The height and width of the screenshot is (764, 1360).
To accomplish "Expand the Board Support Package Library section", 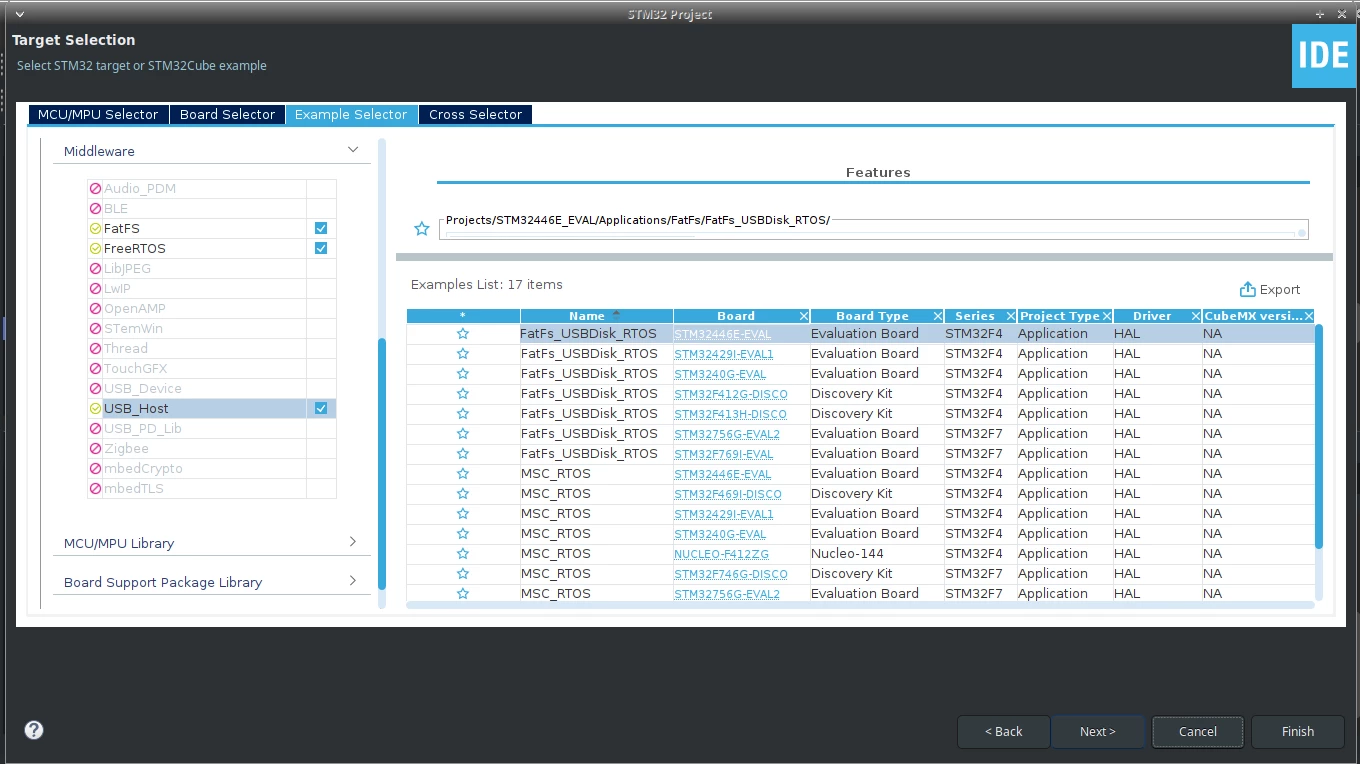I will coord(211,582).
